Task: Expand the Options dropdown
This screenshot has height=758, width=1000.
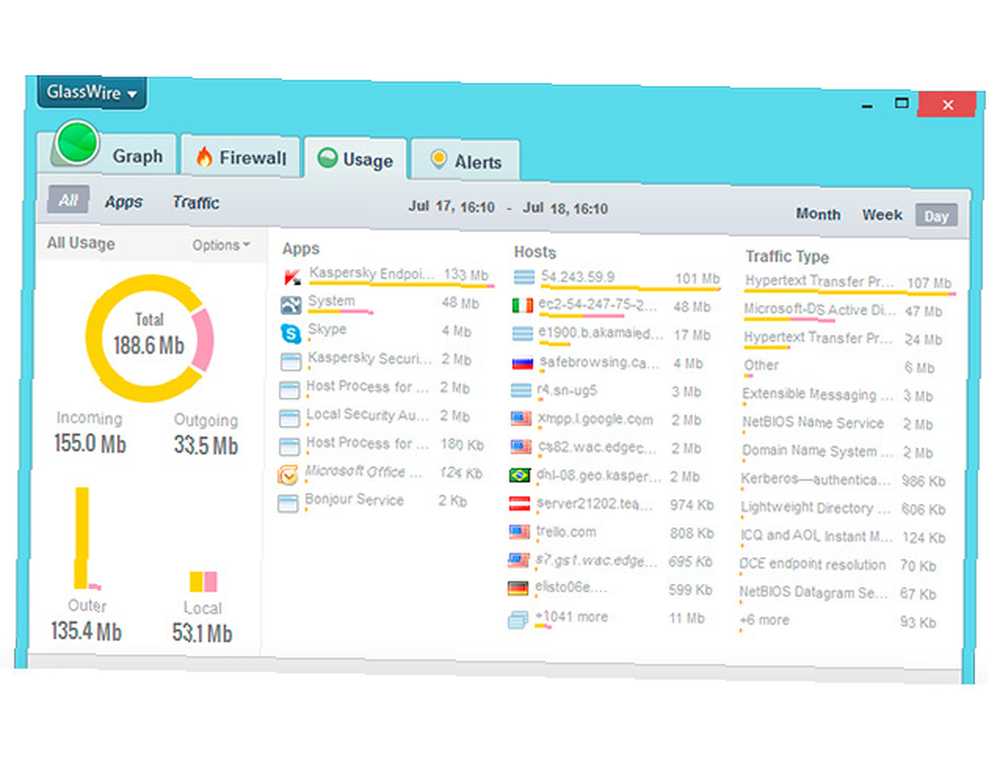Action: tap(221, 245)
